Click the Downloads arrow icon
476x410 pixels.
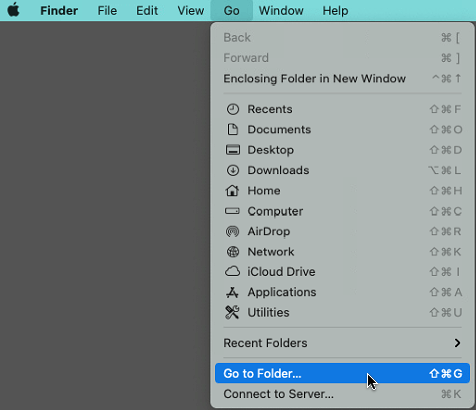coord(233,170)
